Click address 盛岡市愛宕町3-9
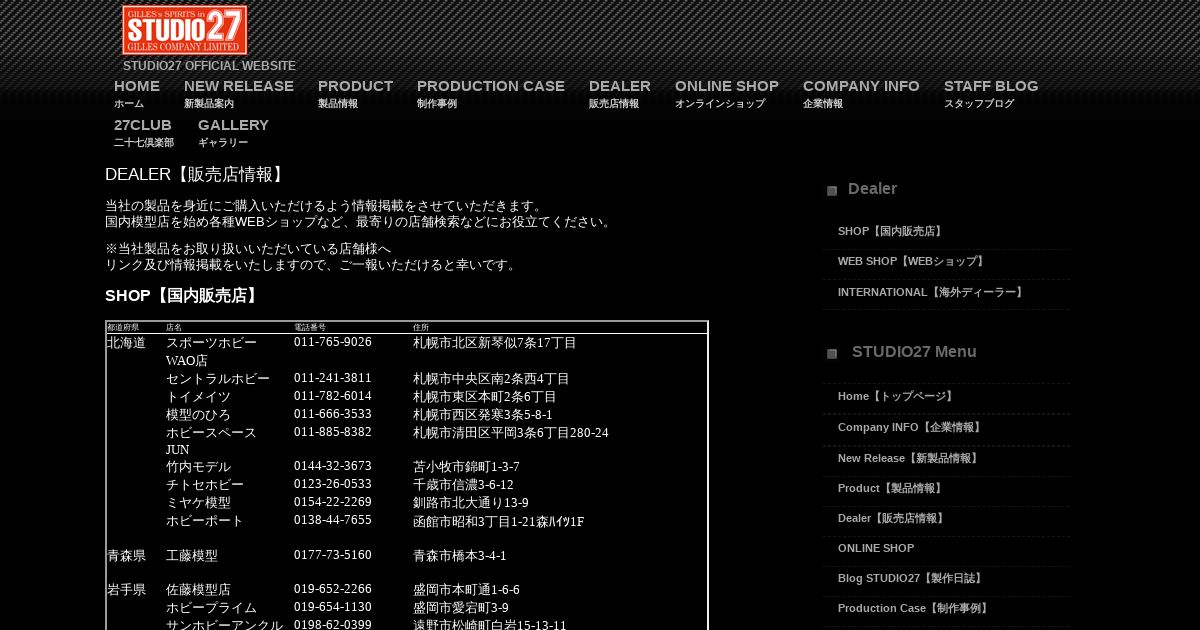 (461, 608)
